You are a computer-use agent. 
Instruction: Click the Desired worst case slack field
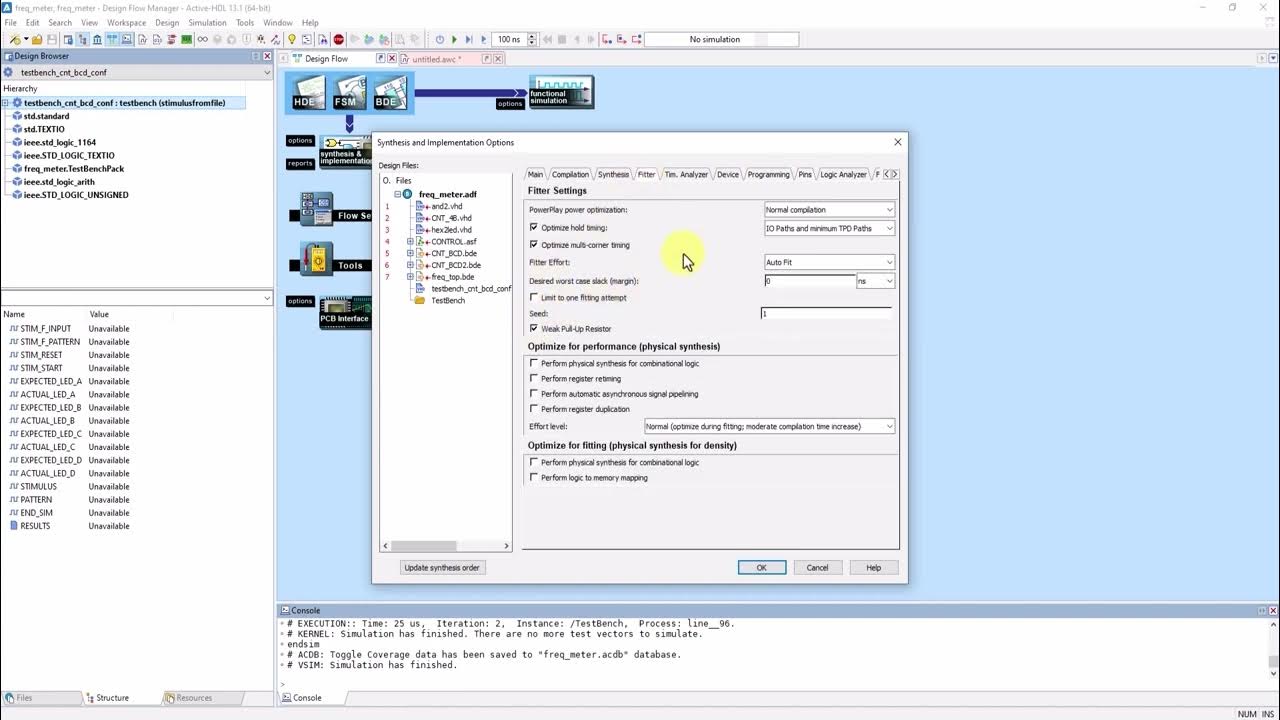pos(809,281)
